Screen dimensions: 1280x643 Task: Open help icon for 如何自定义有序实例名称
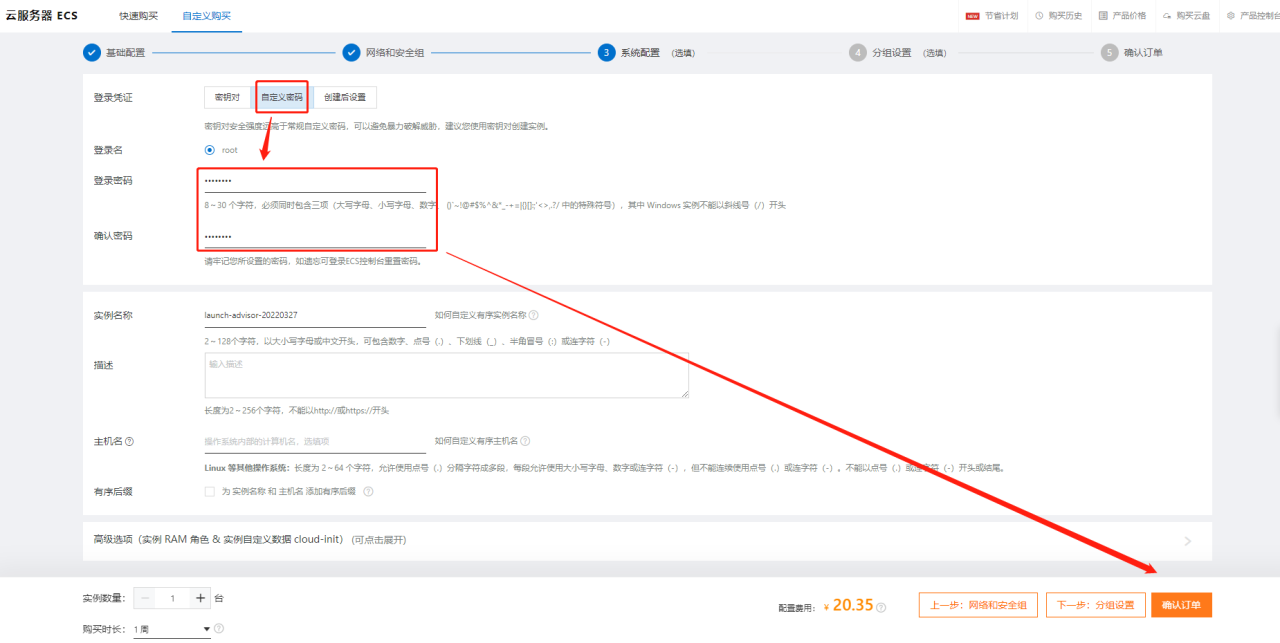coord(533,315)
